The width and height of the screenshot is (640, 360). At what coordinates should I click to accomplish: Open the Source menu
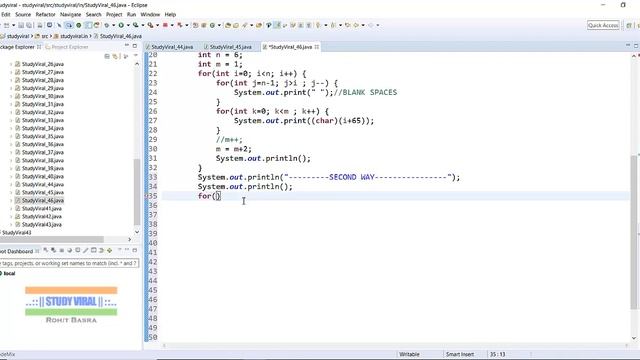point(23,14)
